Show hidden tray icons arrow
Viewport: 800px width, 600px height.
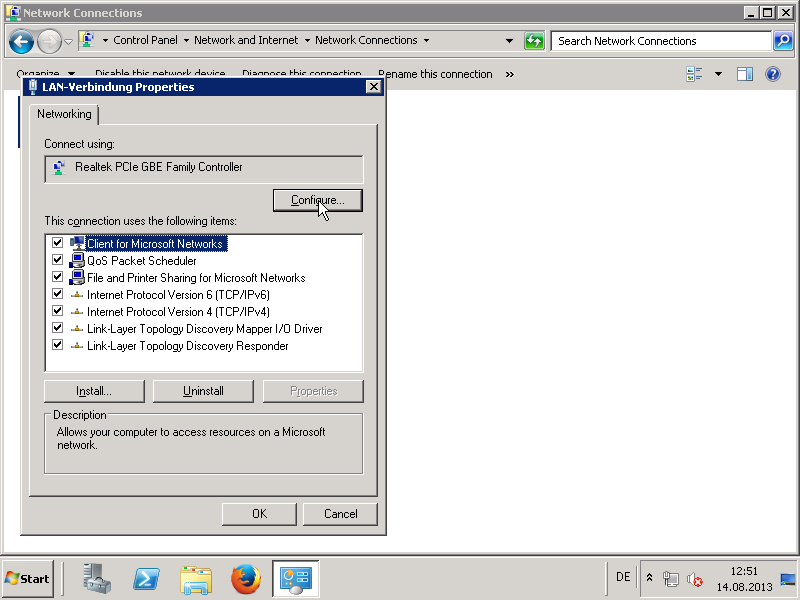click(649, 578)
